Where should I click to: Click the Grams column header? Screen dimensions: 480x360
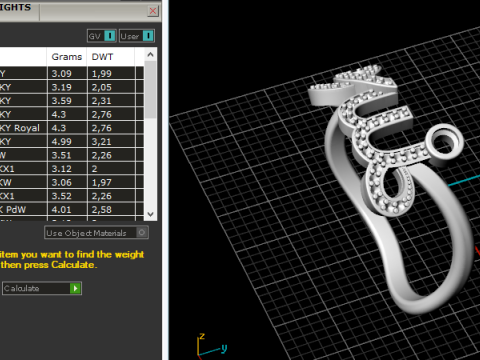click(67, 57)
